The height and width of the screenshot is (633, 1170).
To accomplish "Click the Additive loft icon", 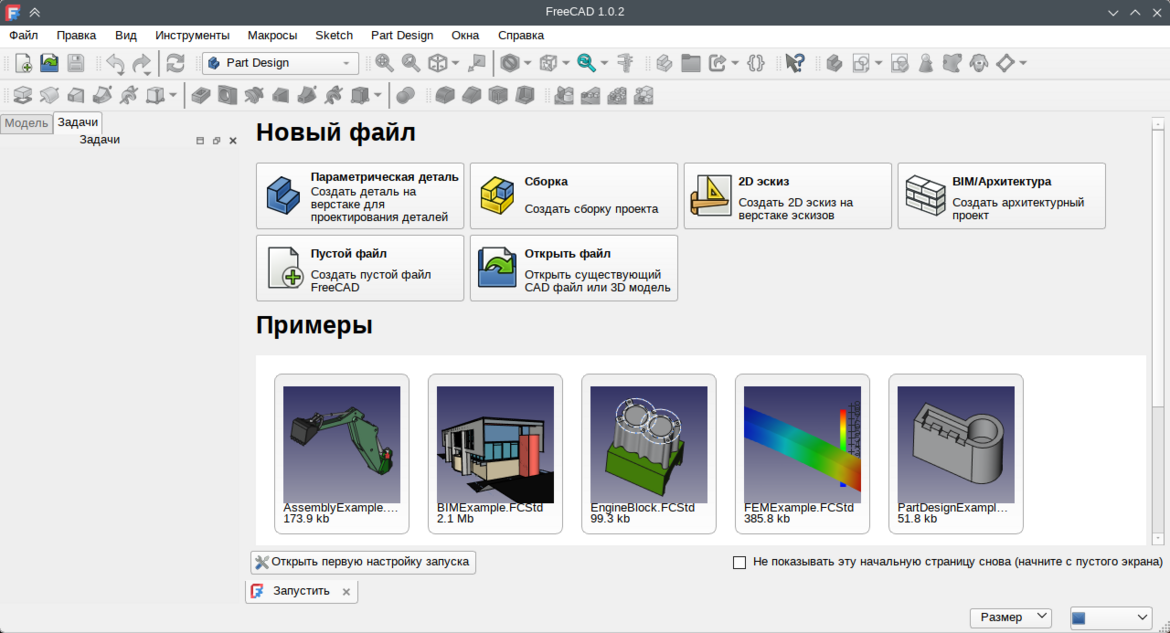I will click(x=75, y=96).
